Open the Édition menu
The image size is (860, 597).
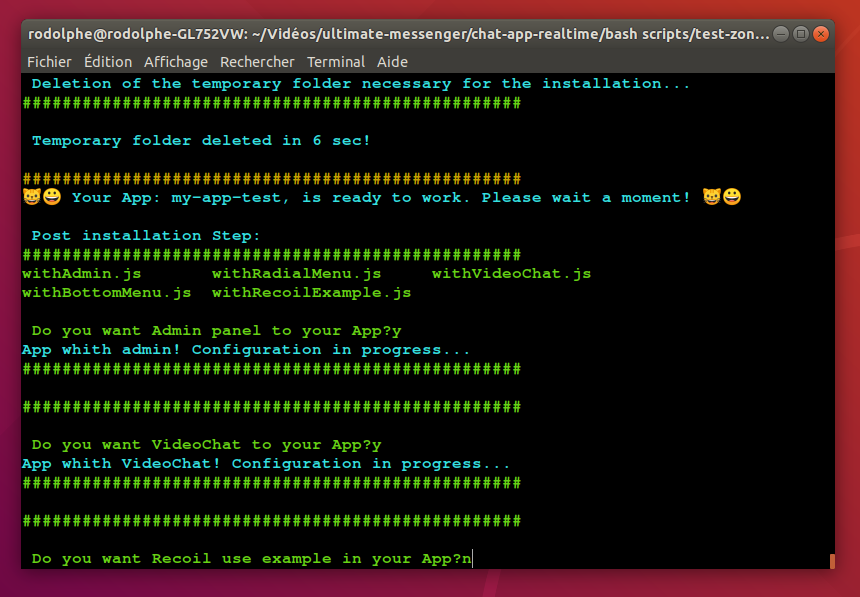[x=108, y=62]
